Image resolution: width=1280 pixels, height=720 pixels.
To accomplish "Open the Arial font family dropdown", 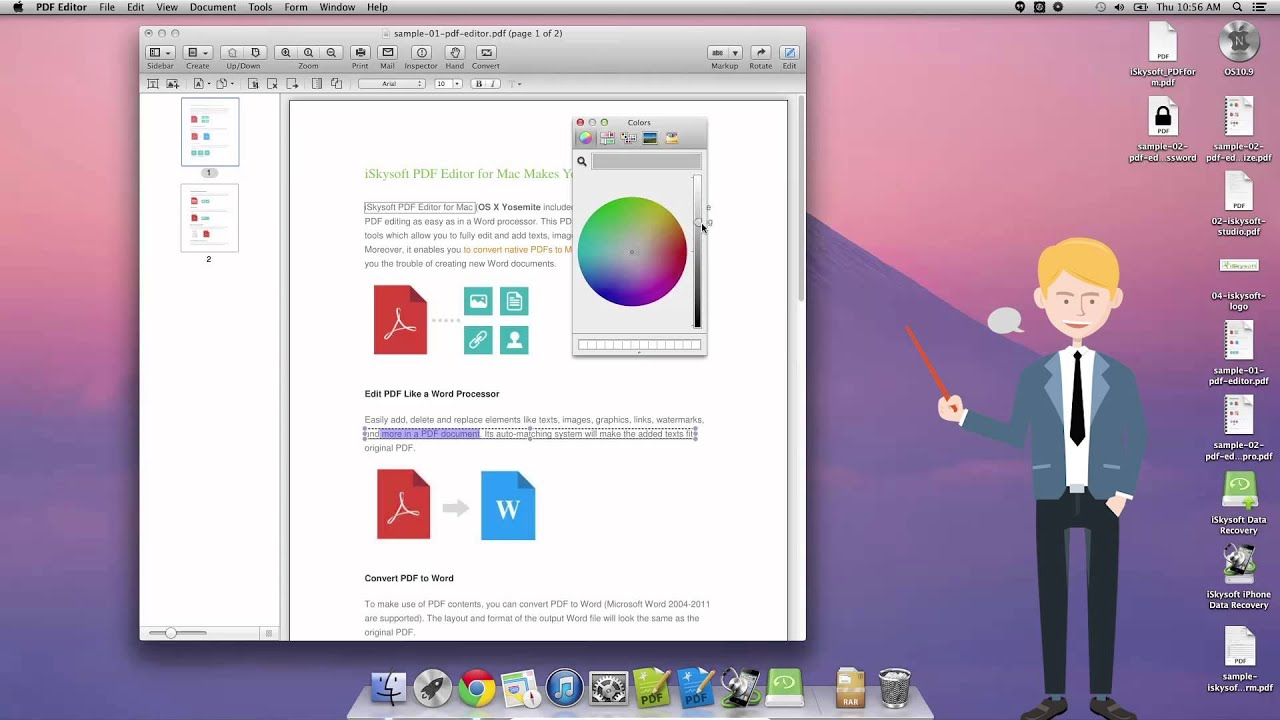I will pyautogui.click(x=393, y=84).
